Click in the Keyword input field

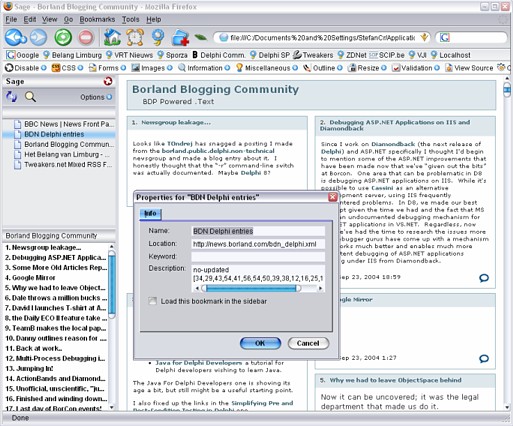(258, 257)
